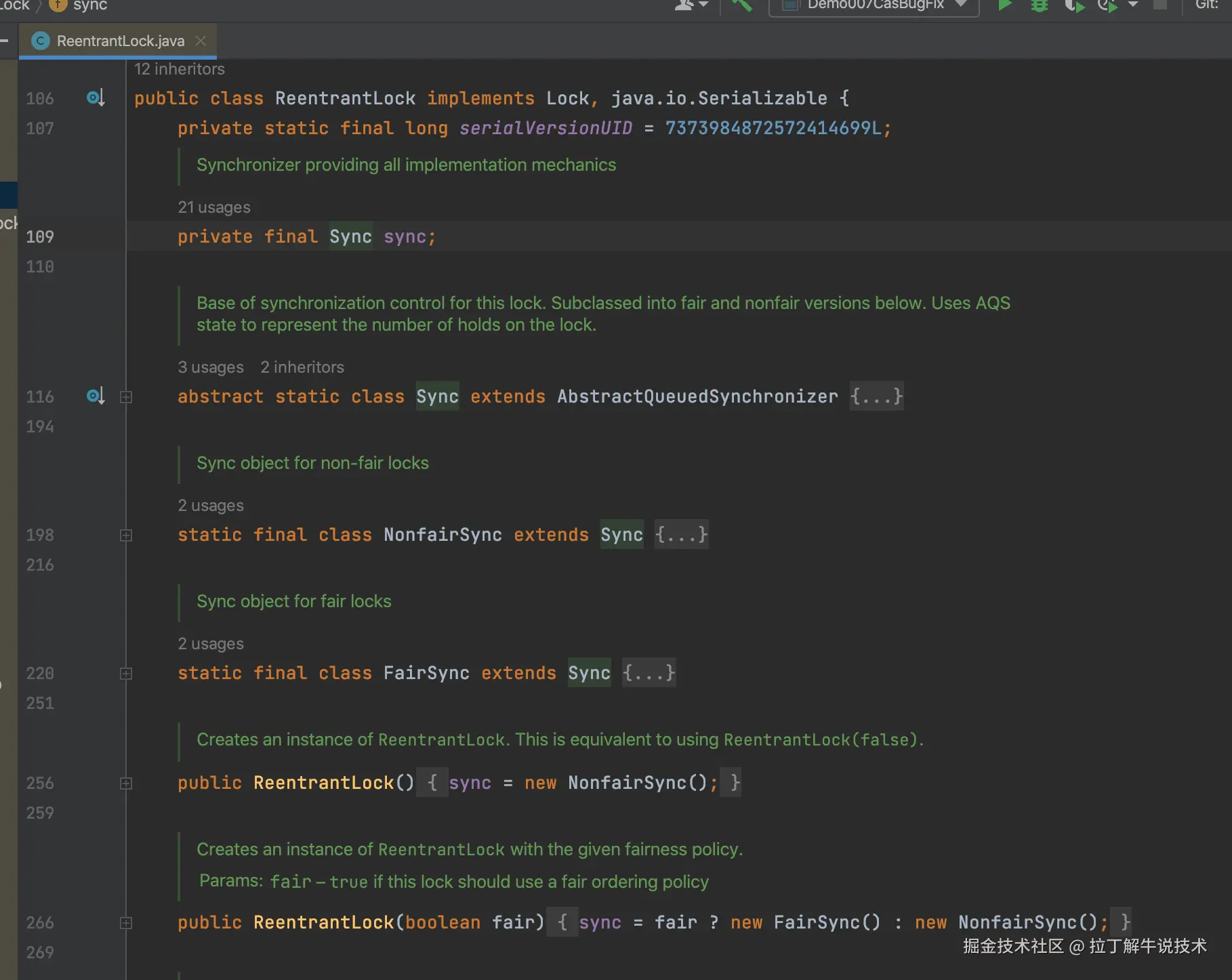Run the Demo007CasBugFix configuration
This screenshot has height=980, width=1232.
(x=1005, y=5)
